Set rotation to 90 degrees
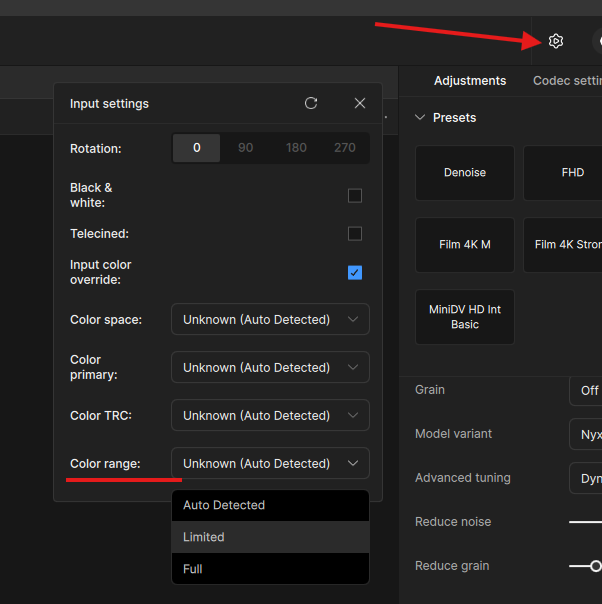 [246, 148]
